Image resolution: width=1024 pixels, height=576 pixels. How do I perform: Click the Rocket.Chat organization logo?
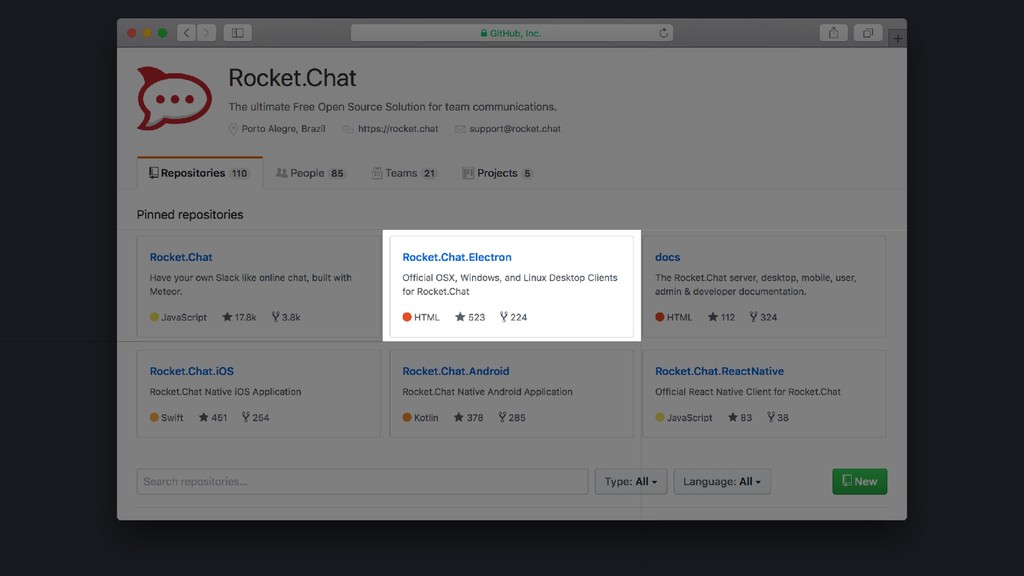pos(174,99)
